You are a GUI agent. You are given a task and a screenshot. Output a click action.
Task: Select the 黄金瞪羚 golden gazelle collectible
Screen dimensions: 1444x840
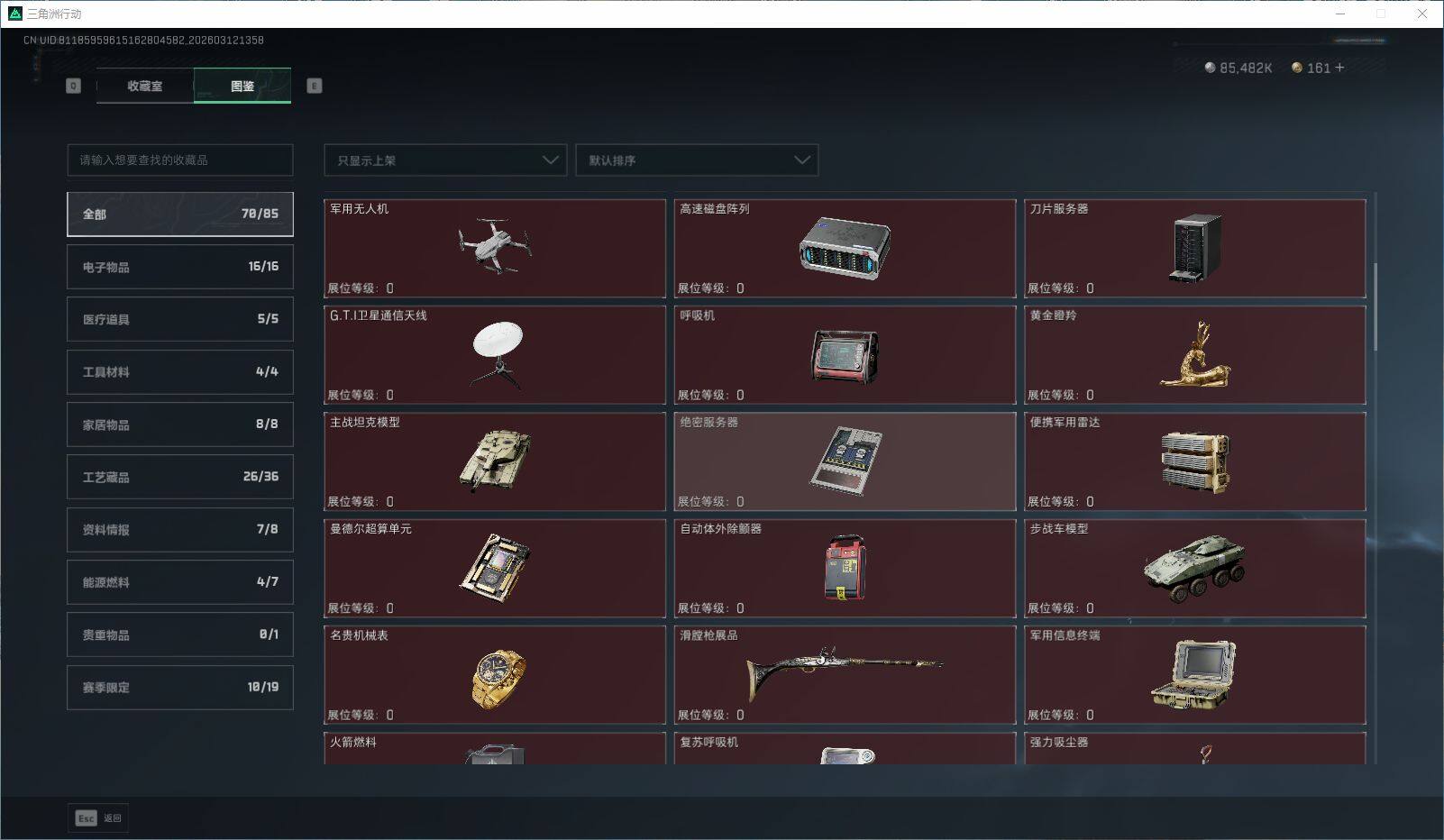1194,355
